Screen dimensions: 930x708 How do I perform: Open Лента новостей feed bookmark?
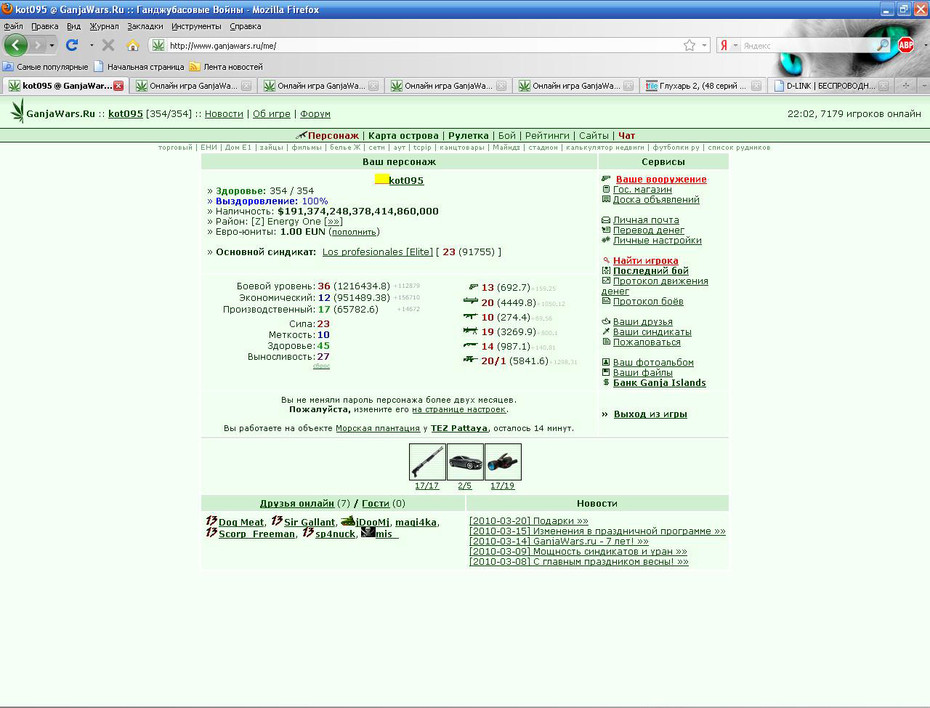click(x=226, y=66)
